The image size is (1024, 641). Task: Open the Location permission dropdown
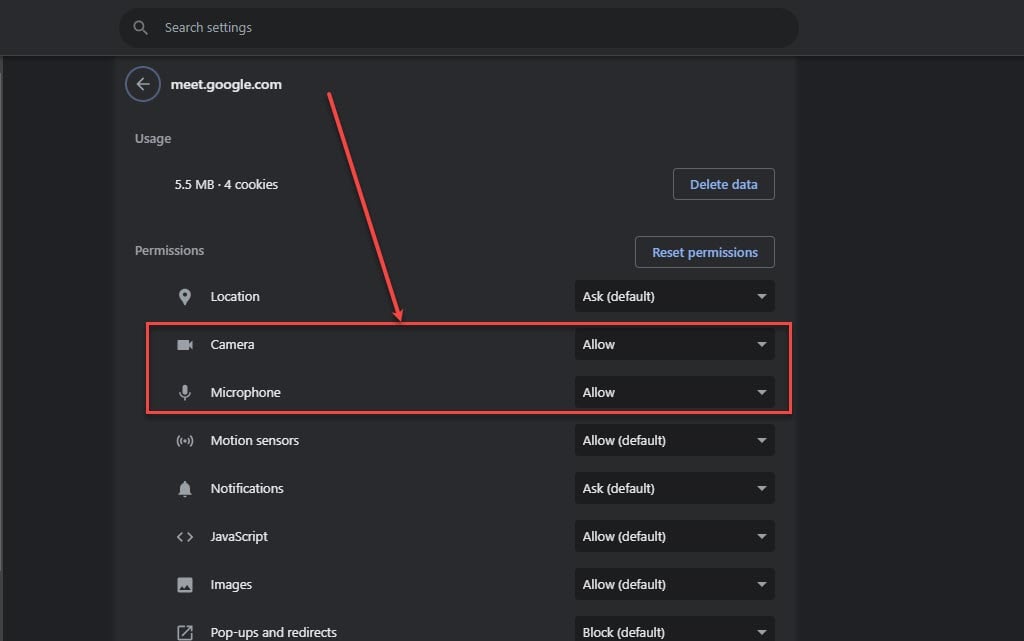tap(674, 296)
